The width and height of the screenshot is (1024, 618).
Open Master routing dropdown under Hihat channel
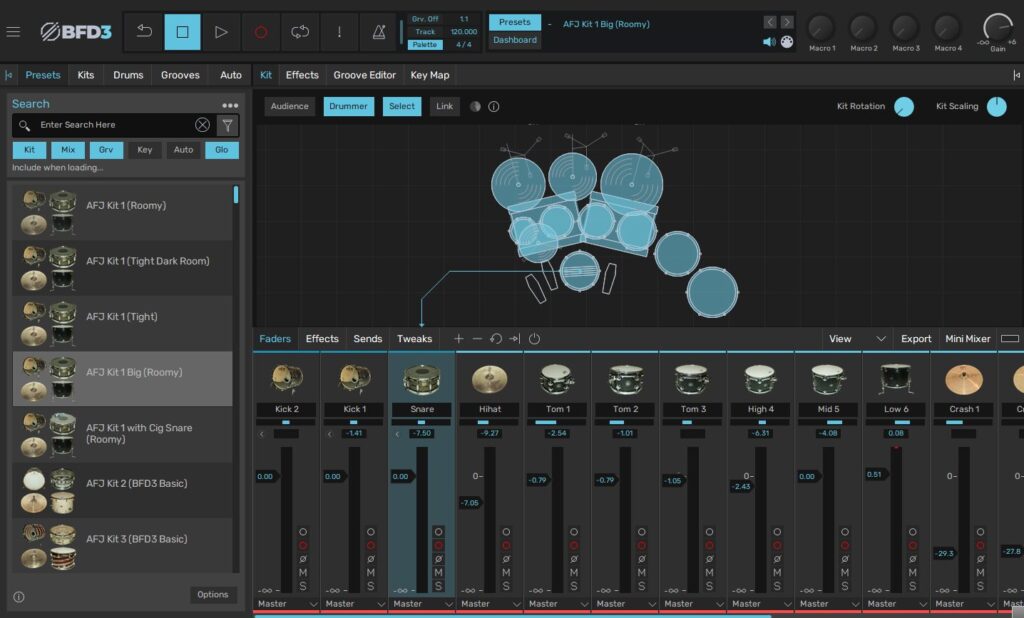pyautogui.click(x=490, y=604)
